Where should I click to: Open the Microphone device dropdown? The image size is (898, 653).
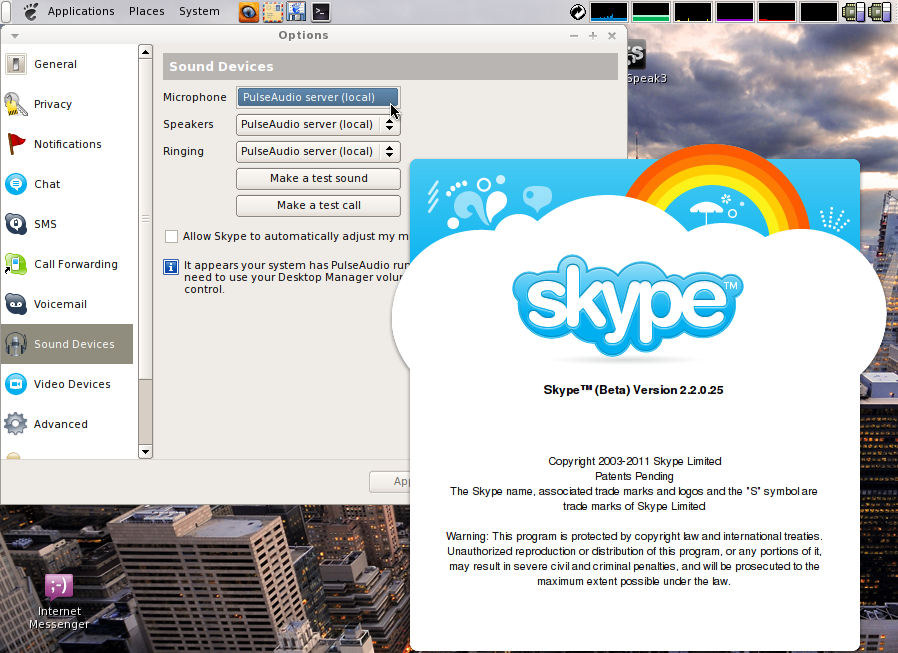(318, 97)
